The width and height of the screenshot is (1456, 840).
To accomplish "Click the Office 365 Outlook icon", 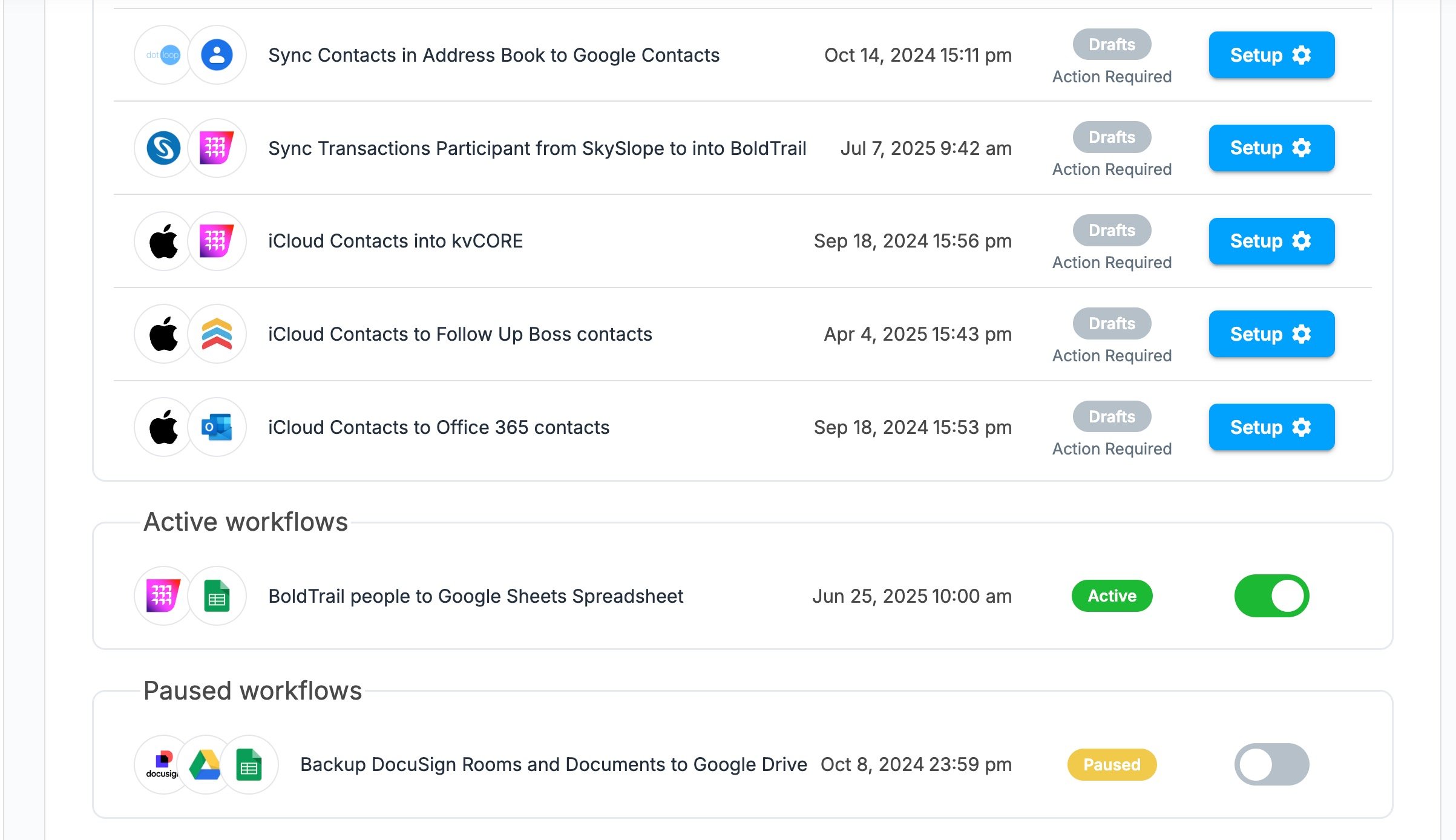I will coord(217,427).
